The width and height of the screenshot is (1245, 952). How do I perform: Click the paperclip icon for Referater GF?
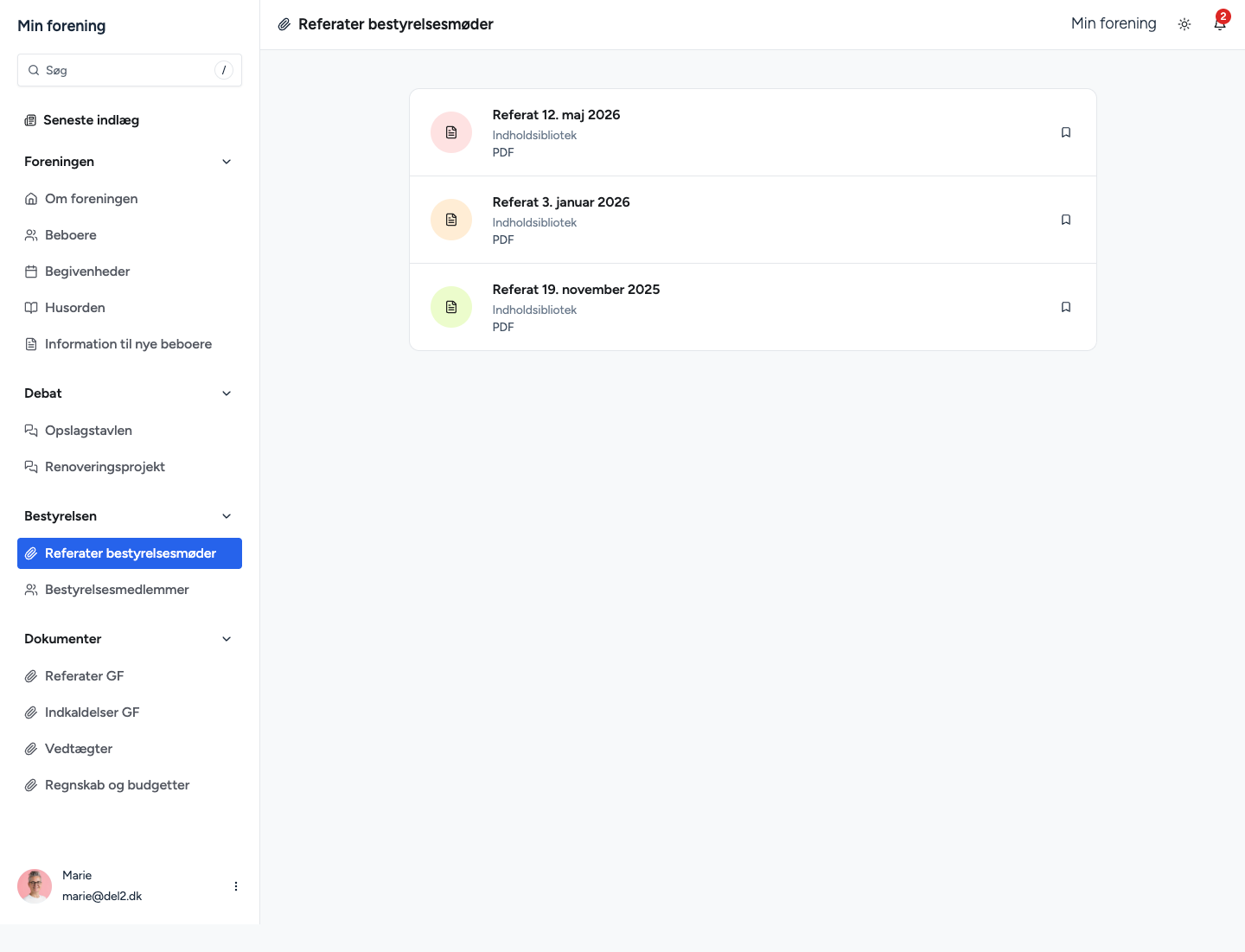coord(31,676)
